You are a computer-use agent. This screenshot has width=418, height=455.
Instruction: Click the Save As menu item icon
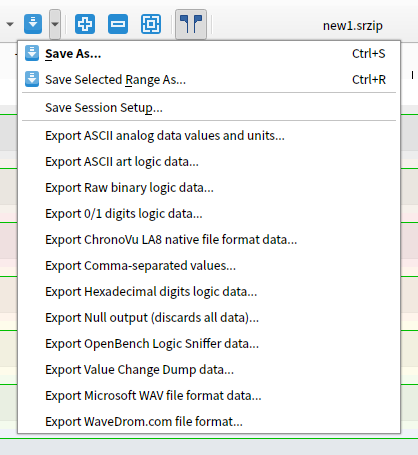32,53
